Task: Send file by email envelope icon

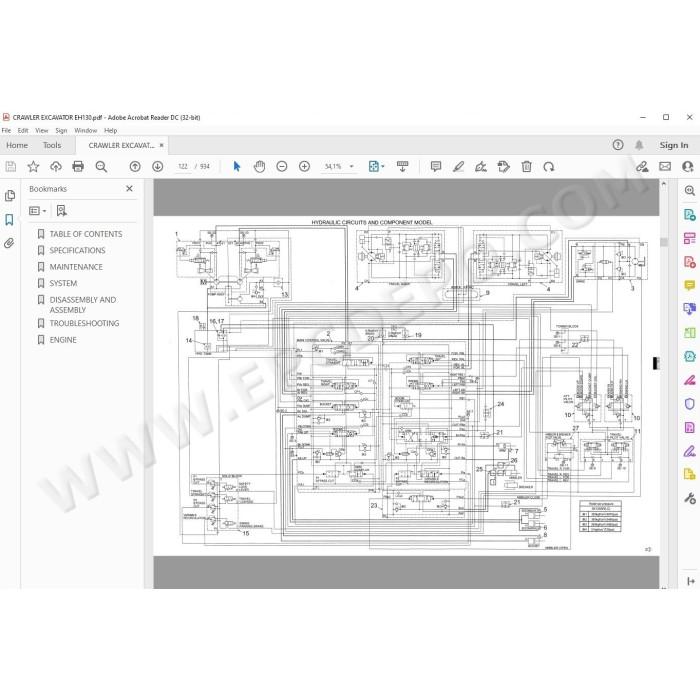Action: click(665, 167)
